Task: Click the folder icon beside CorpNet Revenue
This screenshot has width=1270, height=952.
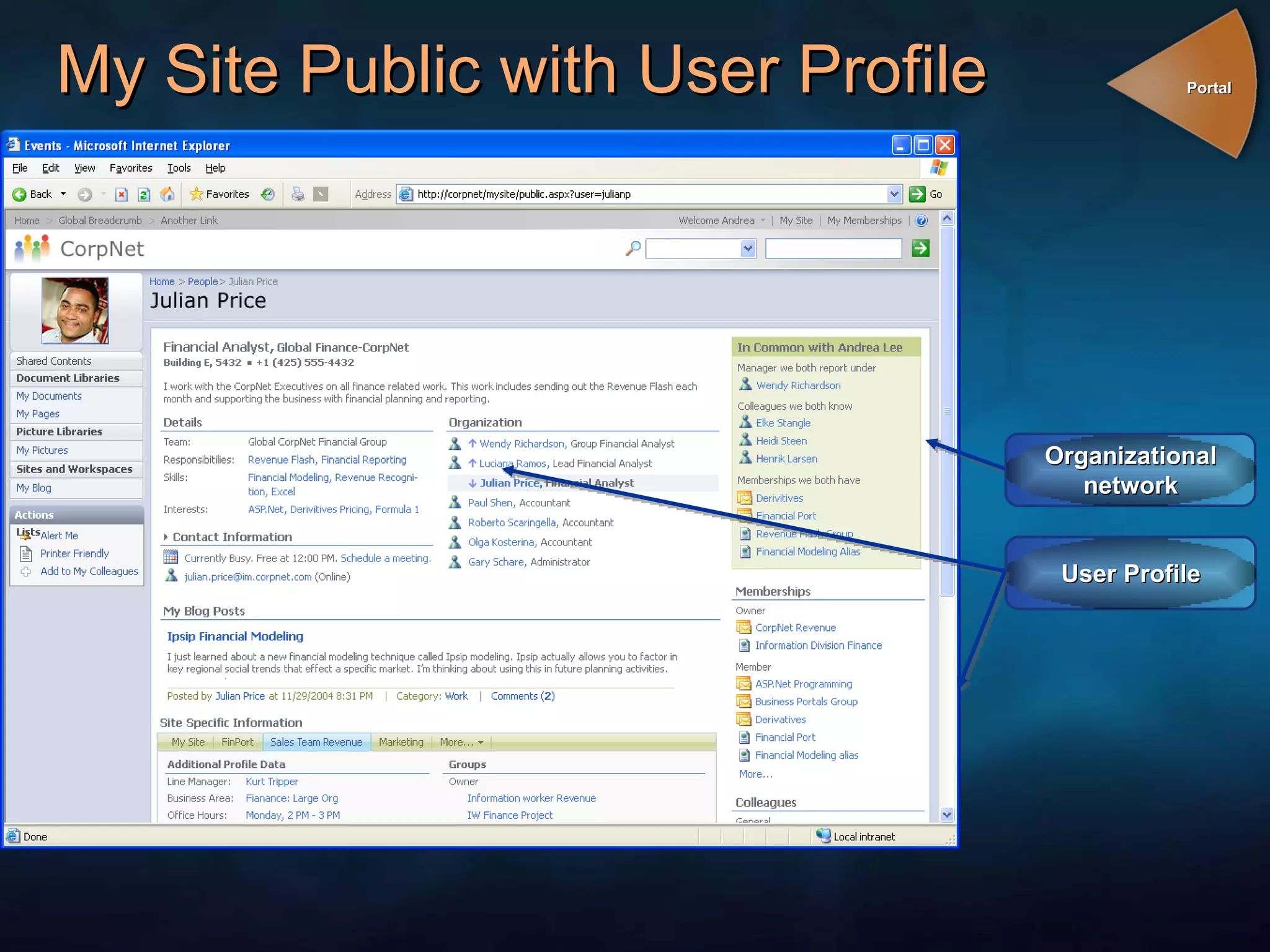Action: tap(744, 627)
